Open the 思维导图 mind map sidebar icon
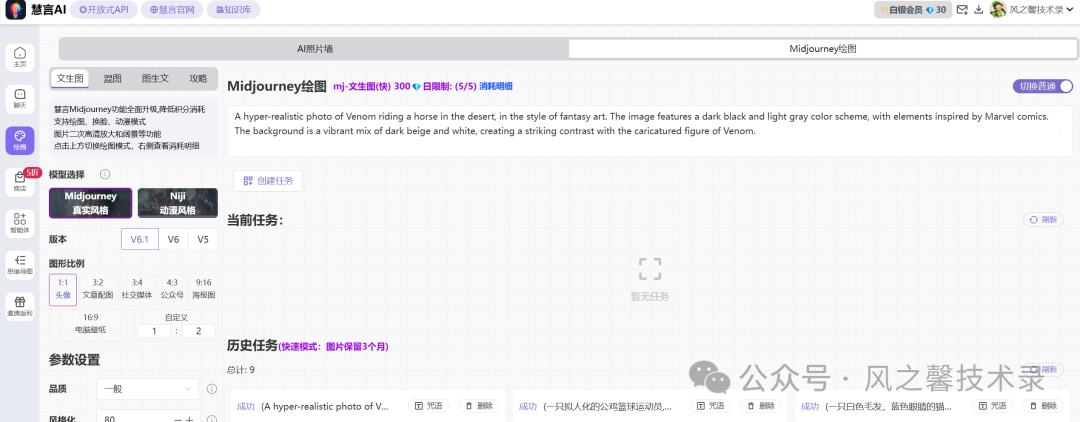This screenshot has height=422, width=1080. coord(20,265)
